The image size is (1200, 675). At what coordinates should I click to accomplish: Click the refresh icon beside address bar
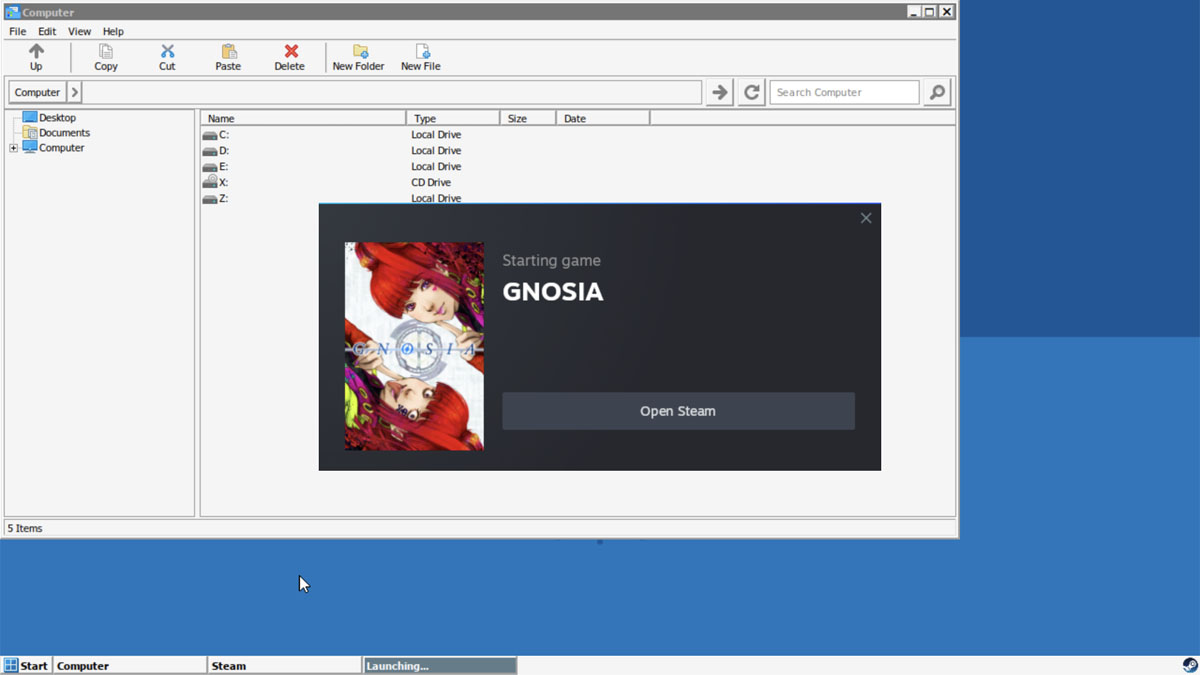point(752,92)
